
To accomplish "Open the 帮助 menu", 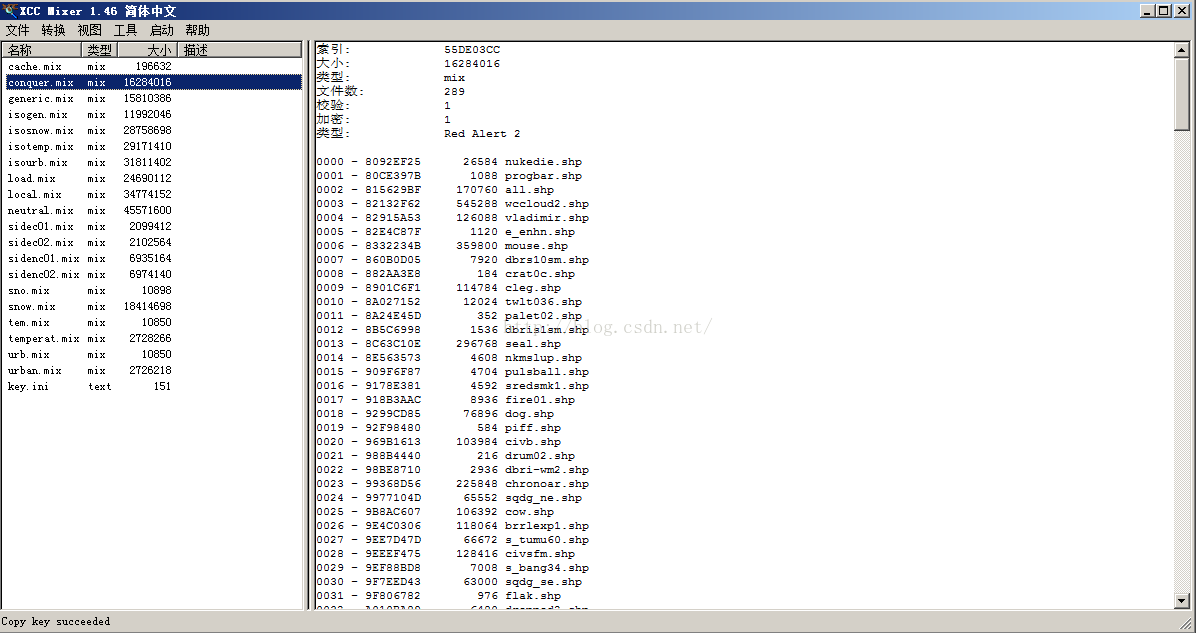I will (x=198, y=31).
